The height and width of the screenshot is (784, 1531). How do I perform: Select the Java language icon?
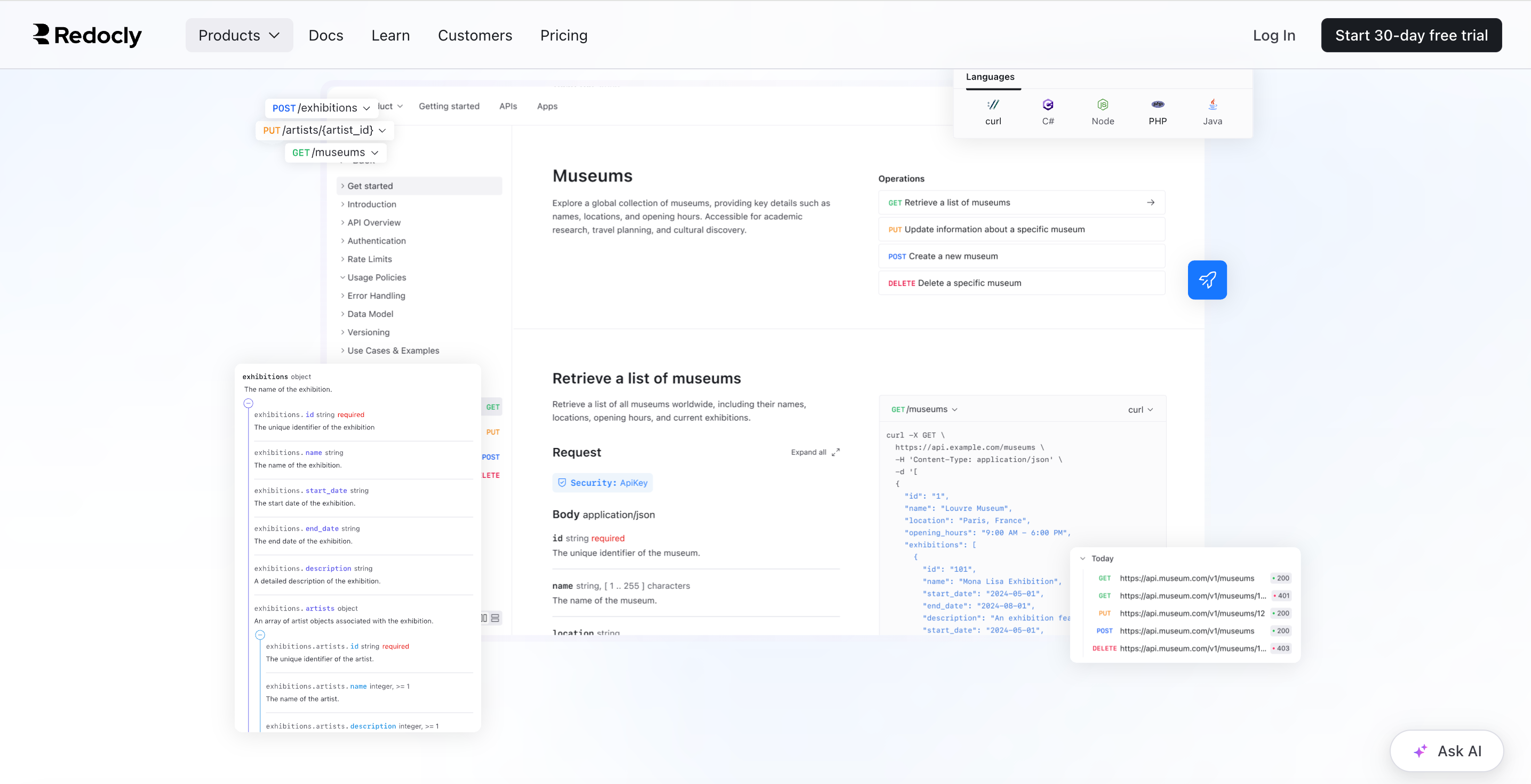click(x=1213, y=105)
